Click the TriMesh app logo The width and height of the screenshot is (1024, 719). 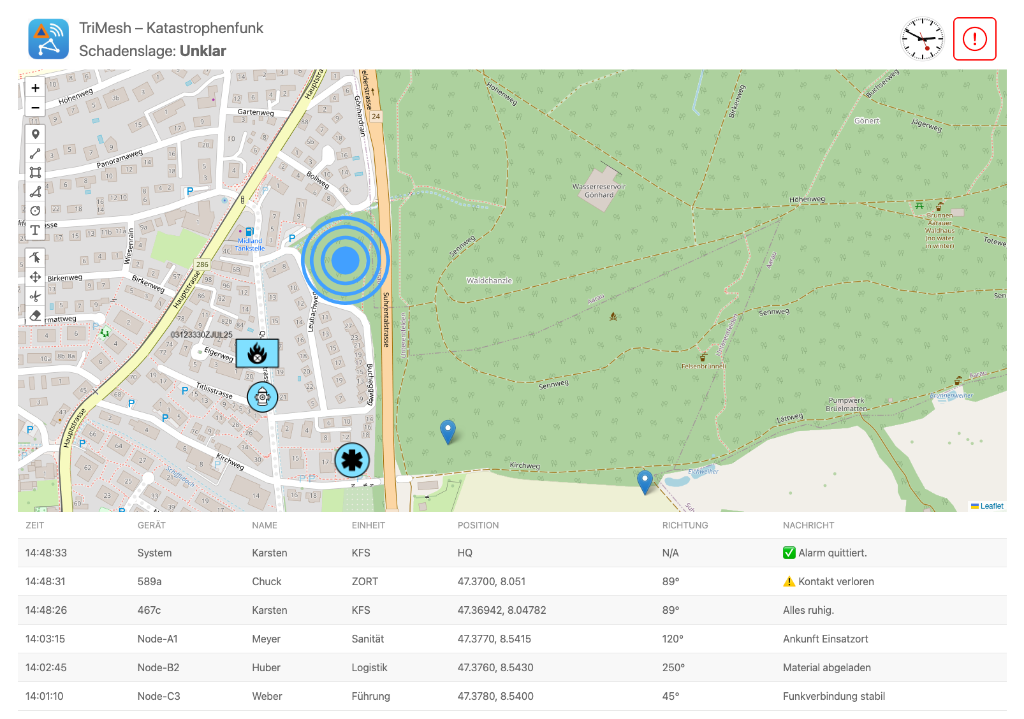pyautogui.click(x=48, y=39)
